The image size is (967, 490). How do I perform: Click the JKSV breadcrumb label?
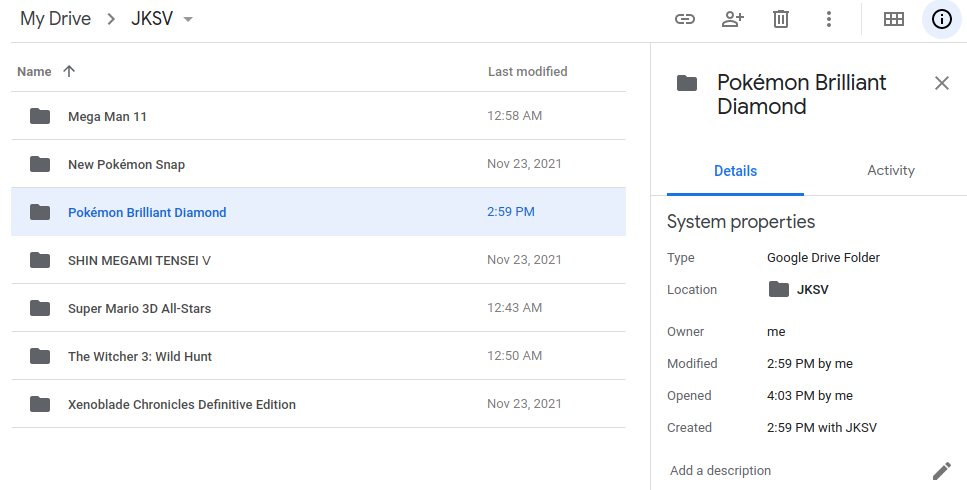coord(152,18)
